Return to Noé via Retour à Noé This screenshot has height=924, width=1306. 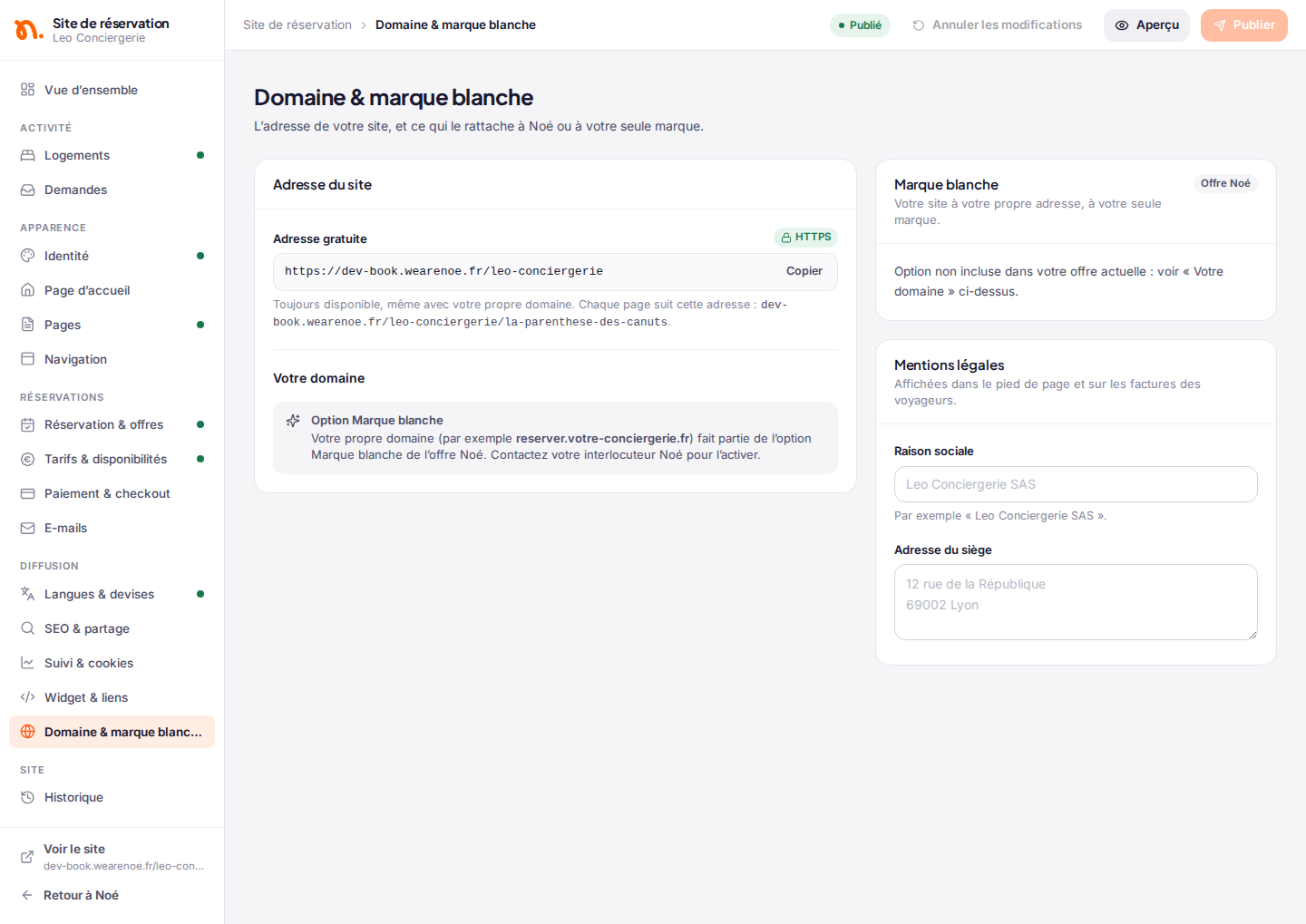pos(112,895)
